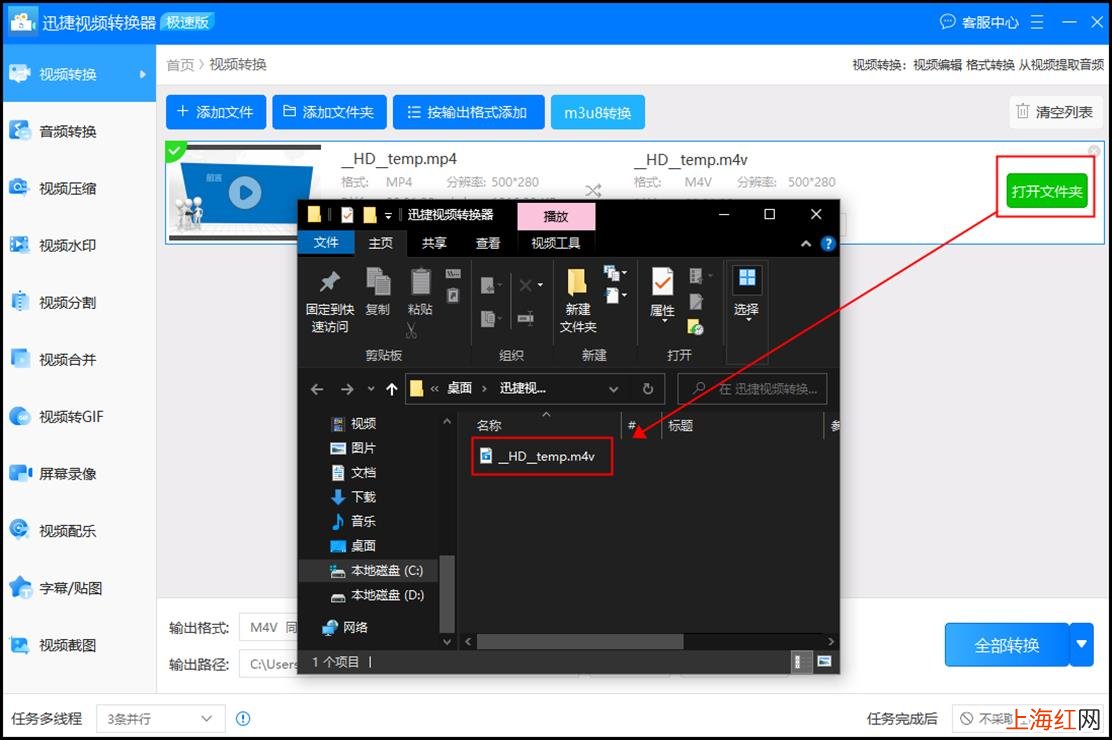Screen dimensions: 1112x740
Task: Click the 添加文件 button
Action: pyautogui.click(x=216, y=112)
